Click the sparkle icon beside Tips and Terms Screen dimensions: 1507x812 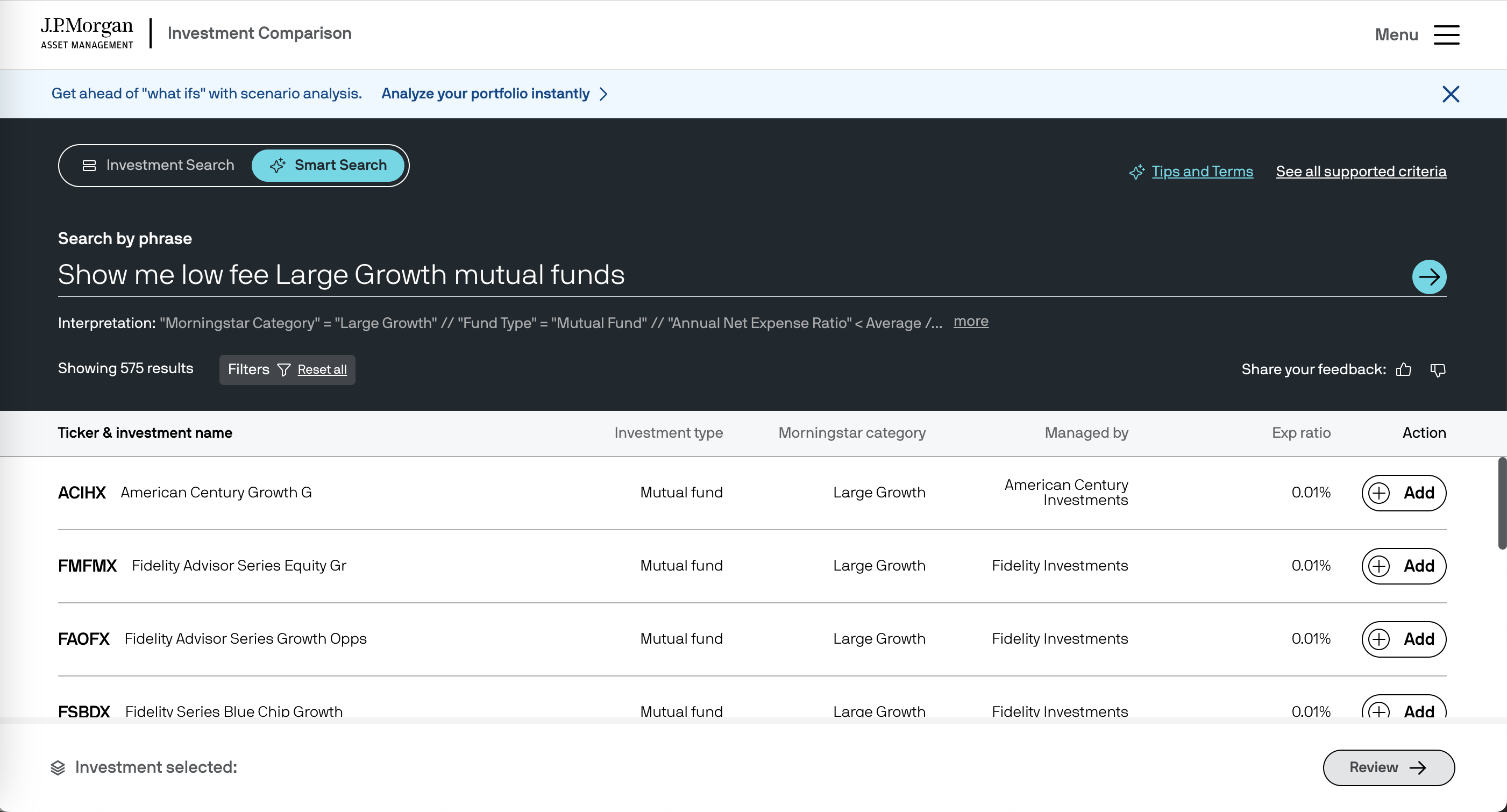click(1136, 172)
